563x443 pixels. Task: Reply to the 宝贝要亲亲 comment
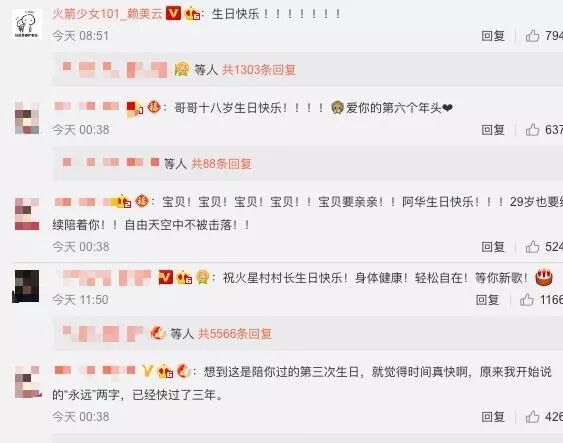(x=493, y=247)
